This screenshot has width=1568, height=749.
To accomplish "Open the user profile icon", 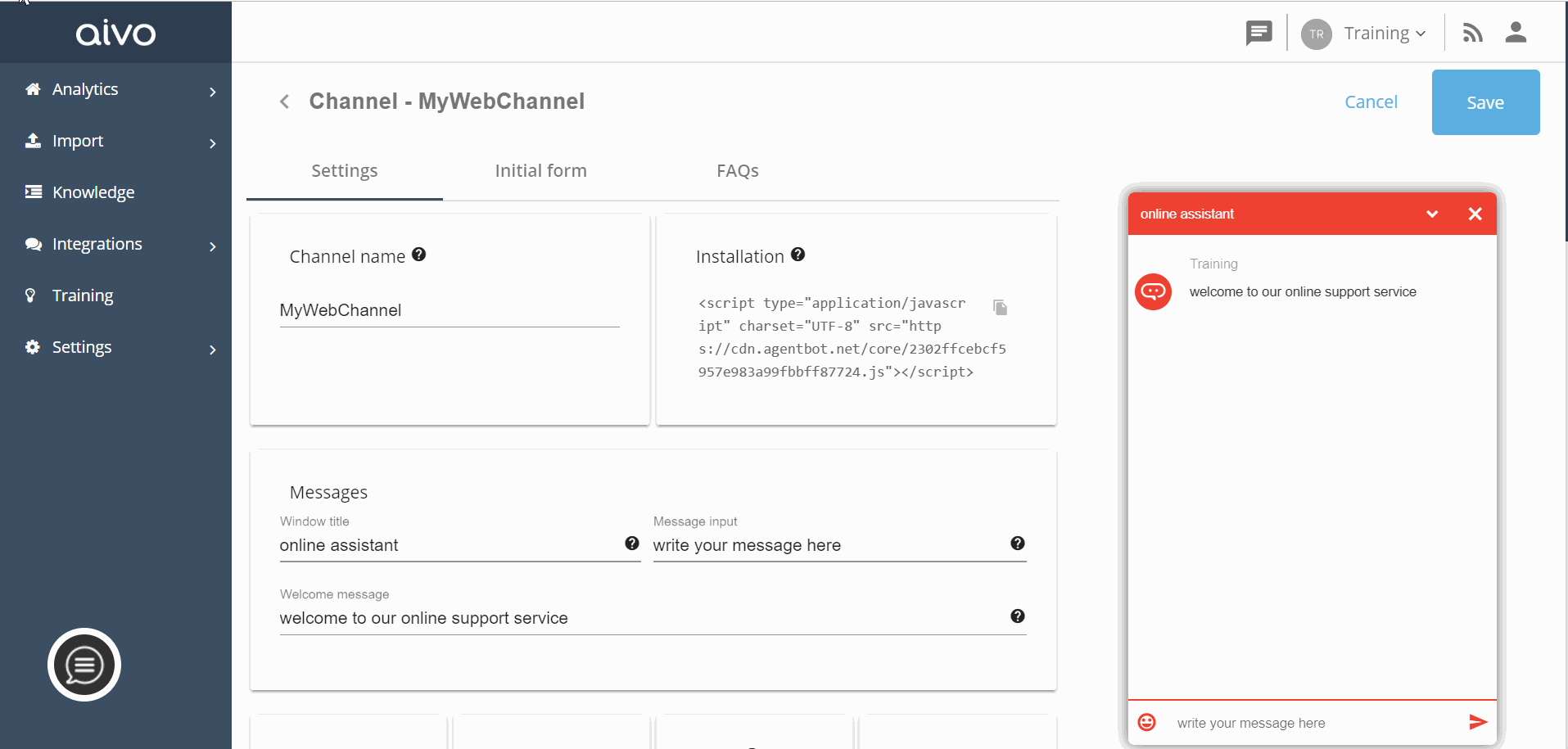I will click(1516, 32).
